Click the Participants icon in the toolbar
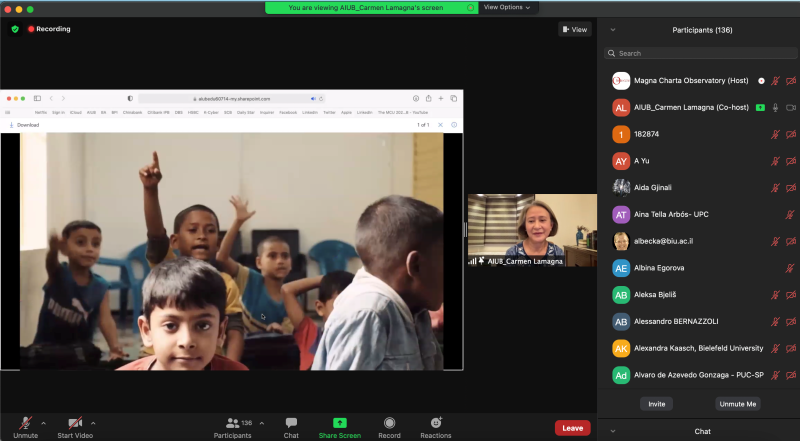Screen dimensions: 800x441 pos(232,423)
